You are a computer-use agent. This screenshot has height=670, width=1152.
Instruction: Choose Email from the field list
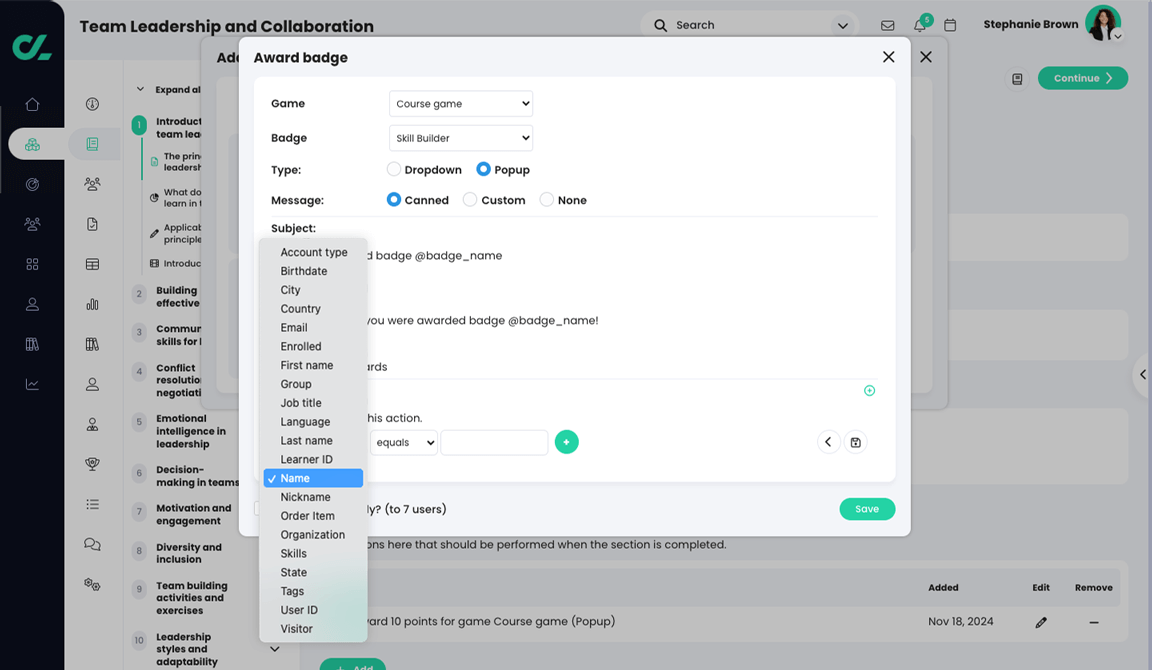click(x=314, y=328)
